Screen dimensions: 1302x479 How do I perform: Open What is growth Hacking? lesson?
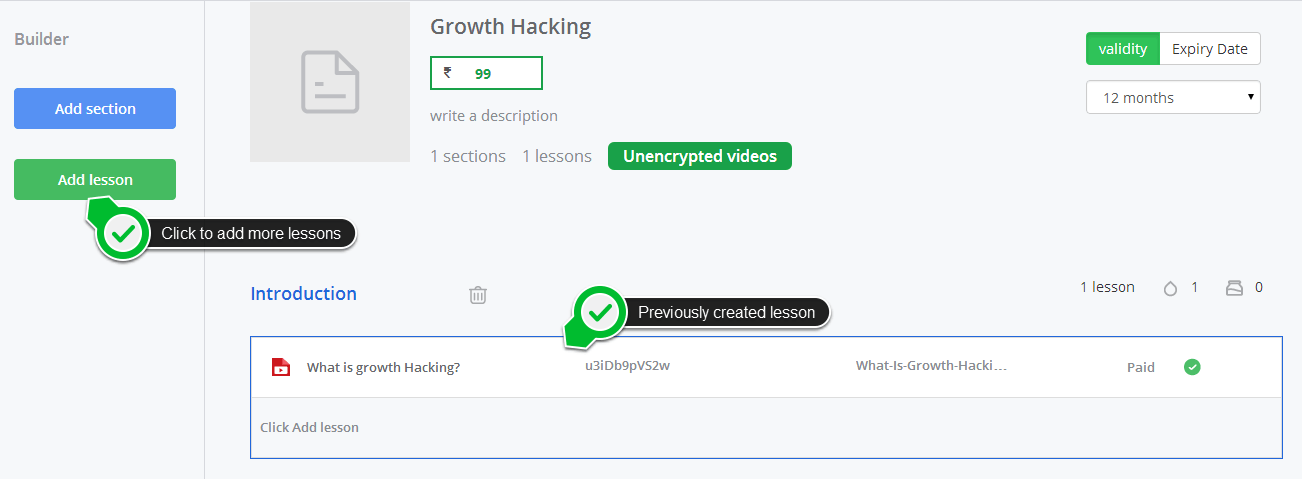(383, 367)
